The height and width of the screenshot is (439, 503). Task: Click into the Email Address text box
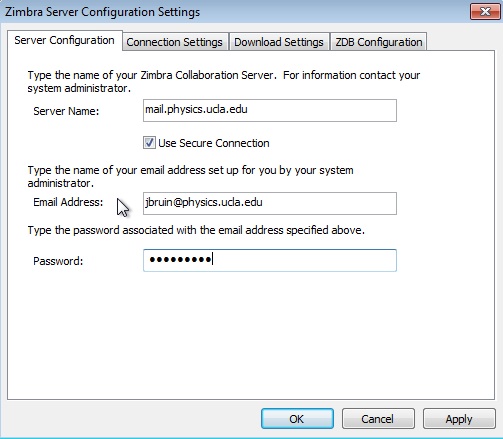tap(270, 203)
